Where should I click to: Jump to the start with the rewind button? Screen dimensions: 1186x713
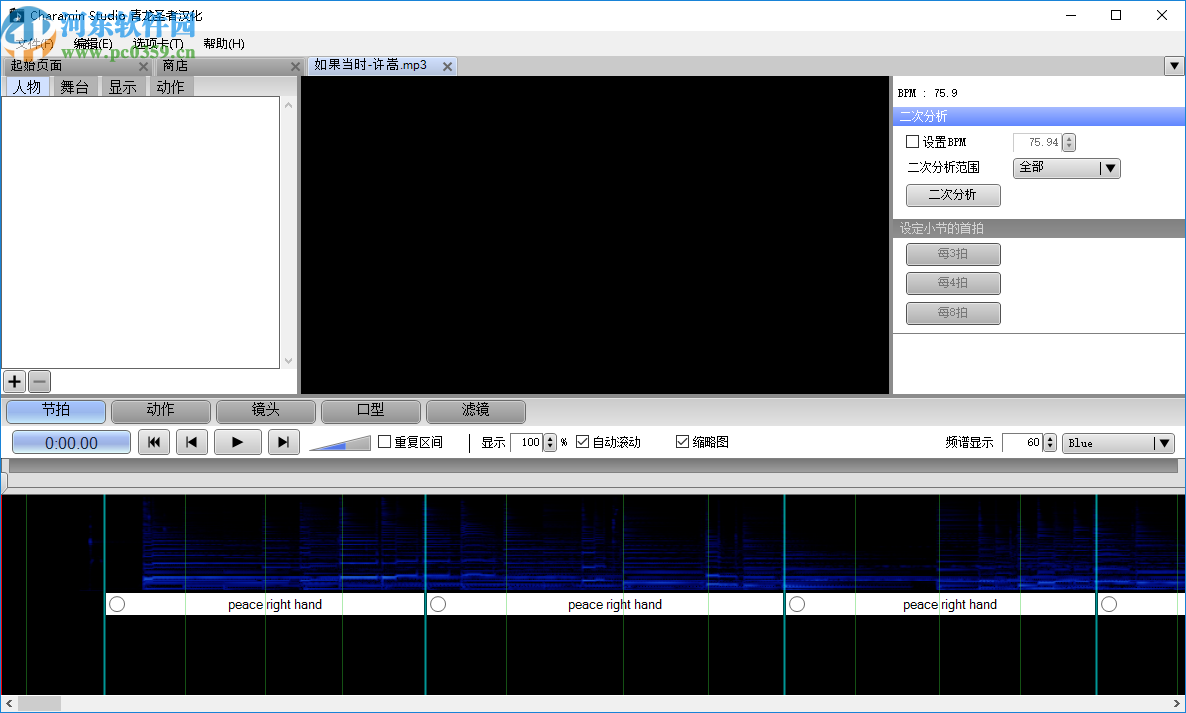(x=153, y=442)
